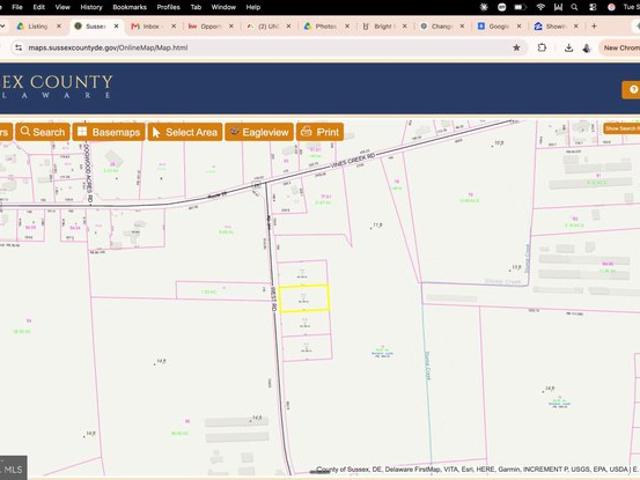The height and width of the screenshot is (480, 640).
Task: Open the Bookmarks menu
Action: (x=129, y=7)
